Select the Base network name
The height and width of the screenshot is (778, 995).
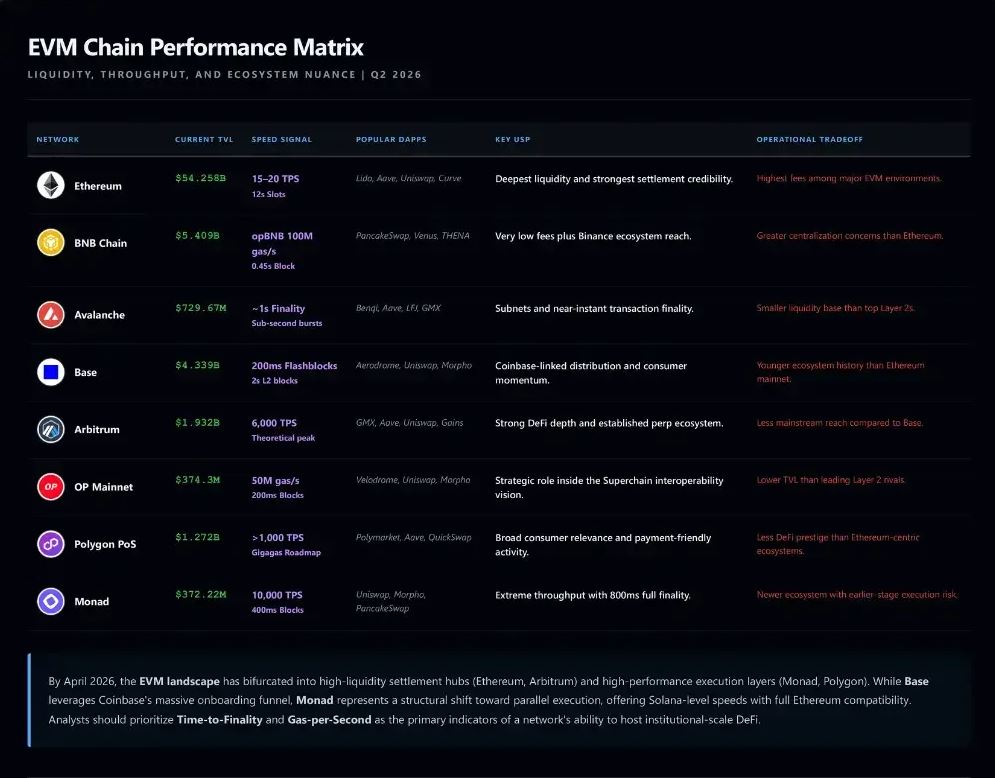coord(86,373)
